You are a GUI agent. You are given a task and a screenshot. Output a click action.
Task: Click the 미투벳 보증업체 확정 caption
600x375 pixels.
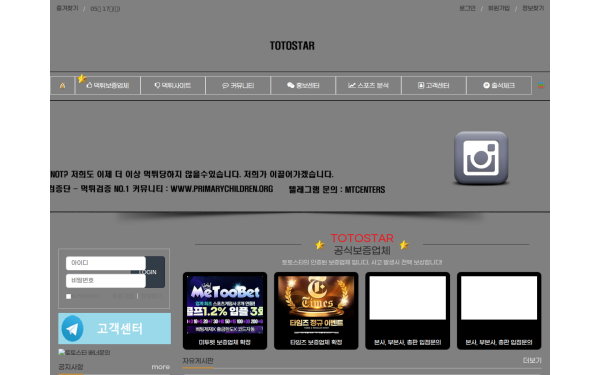click(225, 342)
